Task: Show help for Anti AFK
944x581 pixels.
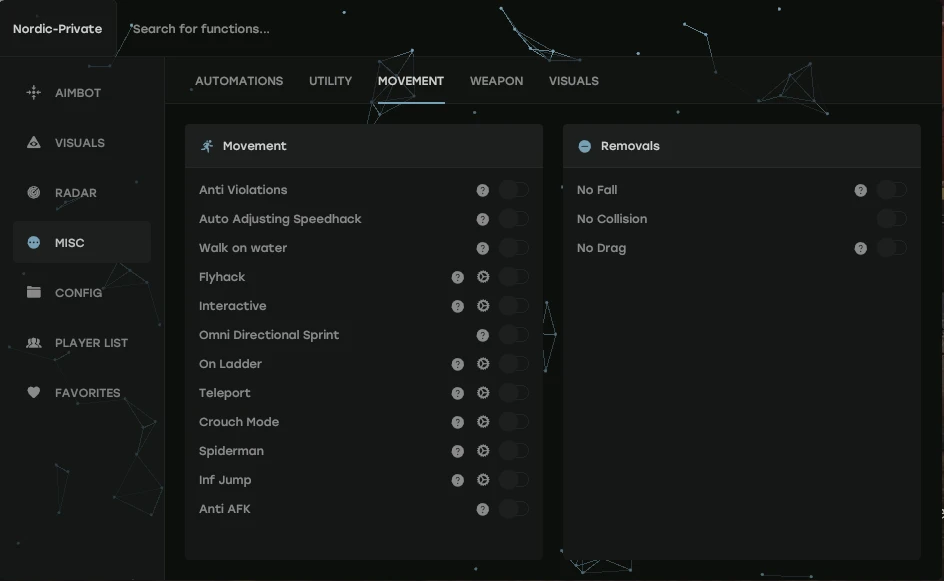Action: 483,509
